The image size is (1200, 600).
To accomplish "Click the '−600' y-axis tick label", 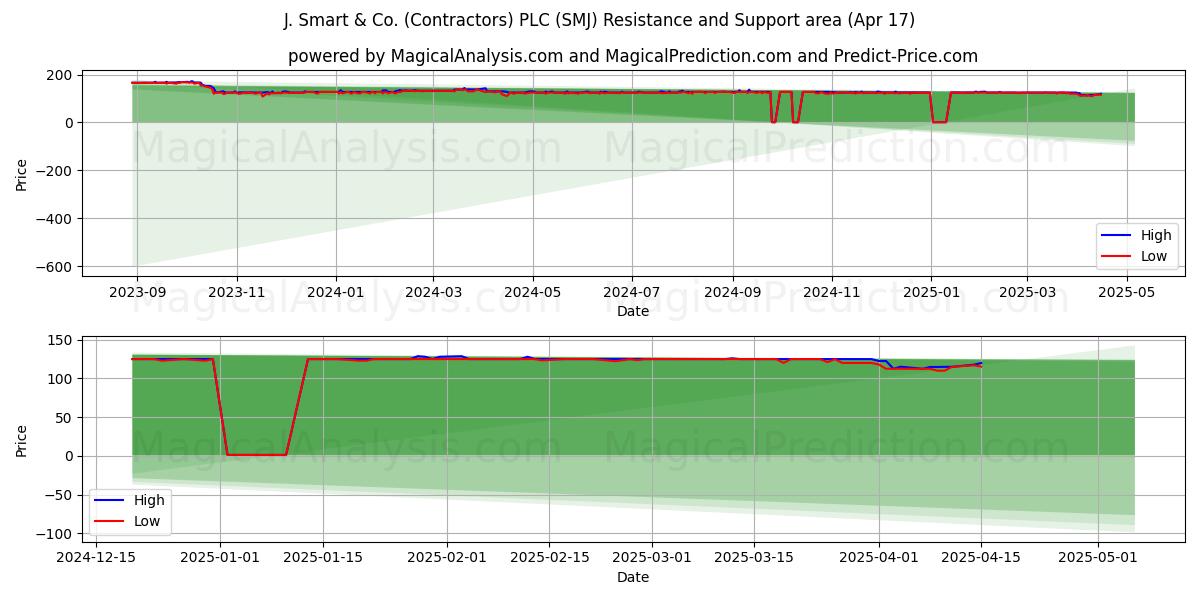I will point(54,267).
